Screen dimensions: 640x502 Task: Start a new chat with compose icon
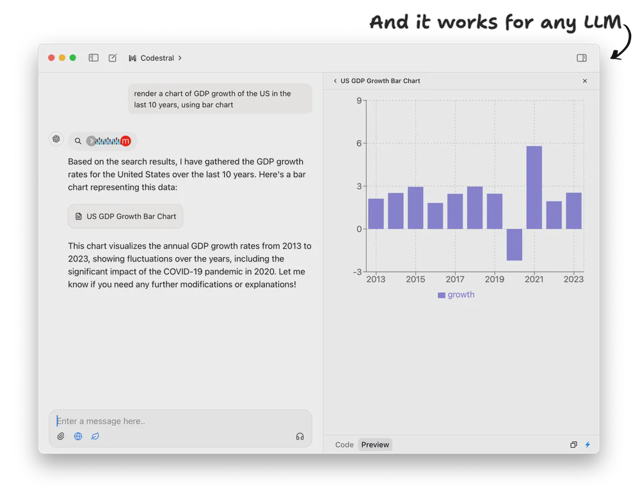[x=113, y=58]
